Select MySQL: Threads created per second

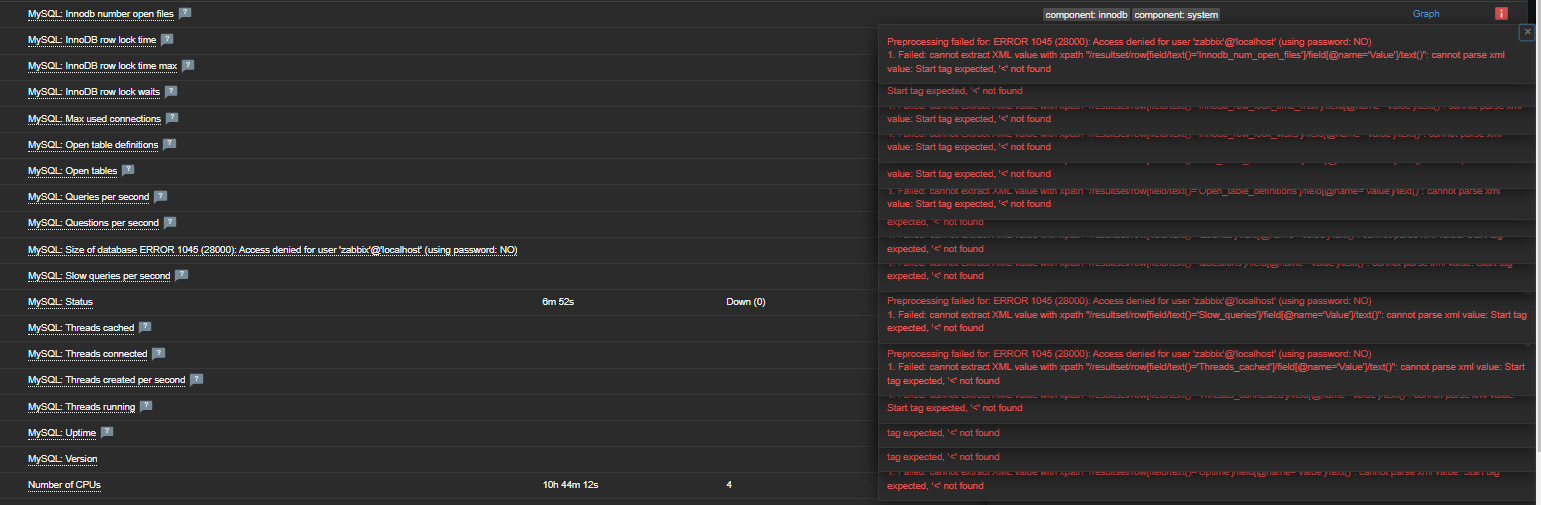[106, 380]
